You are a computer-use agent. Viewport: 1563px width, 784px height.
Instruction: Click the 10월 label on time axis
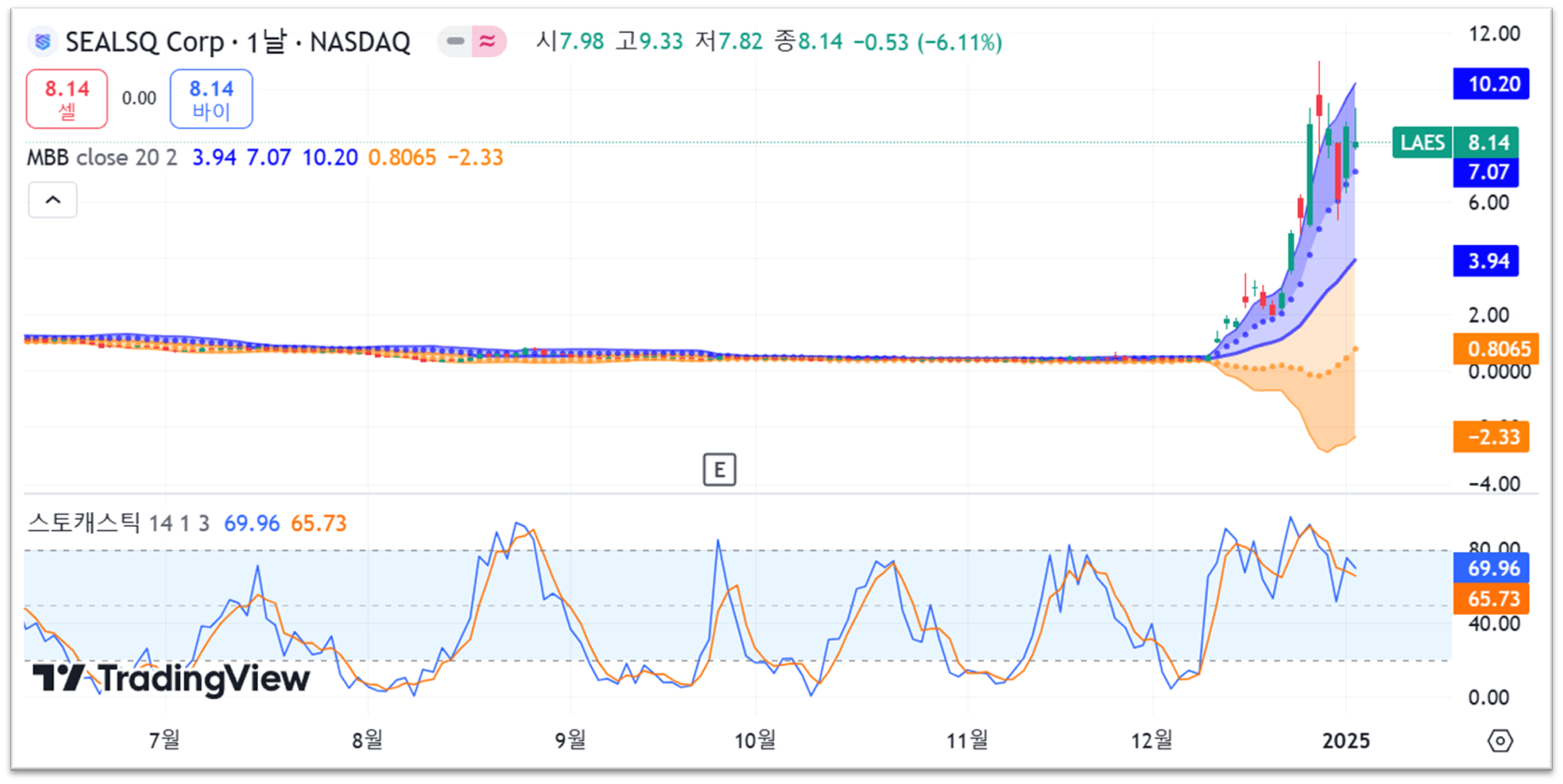tap(755, 740)
